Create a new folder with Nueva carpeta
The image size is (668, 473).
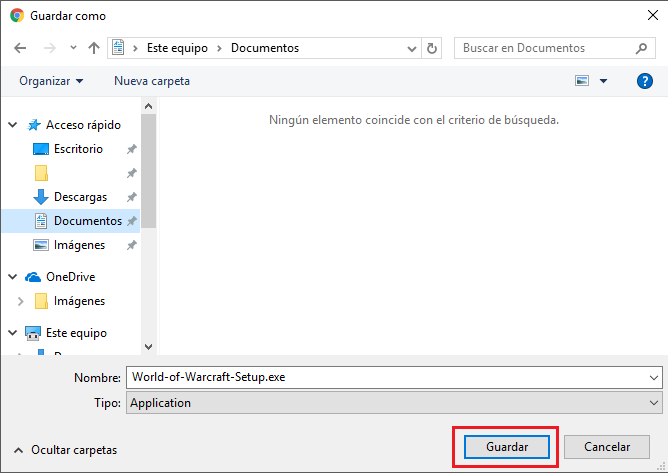click(152, 81)
